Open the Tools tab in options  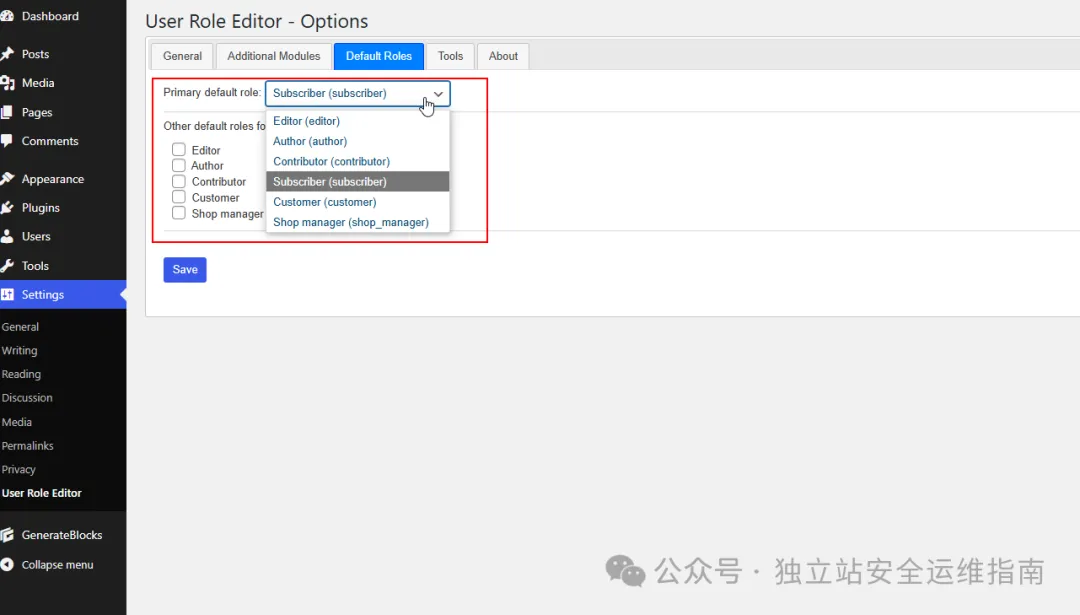(x=450, y=56)
